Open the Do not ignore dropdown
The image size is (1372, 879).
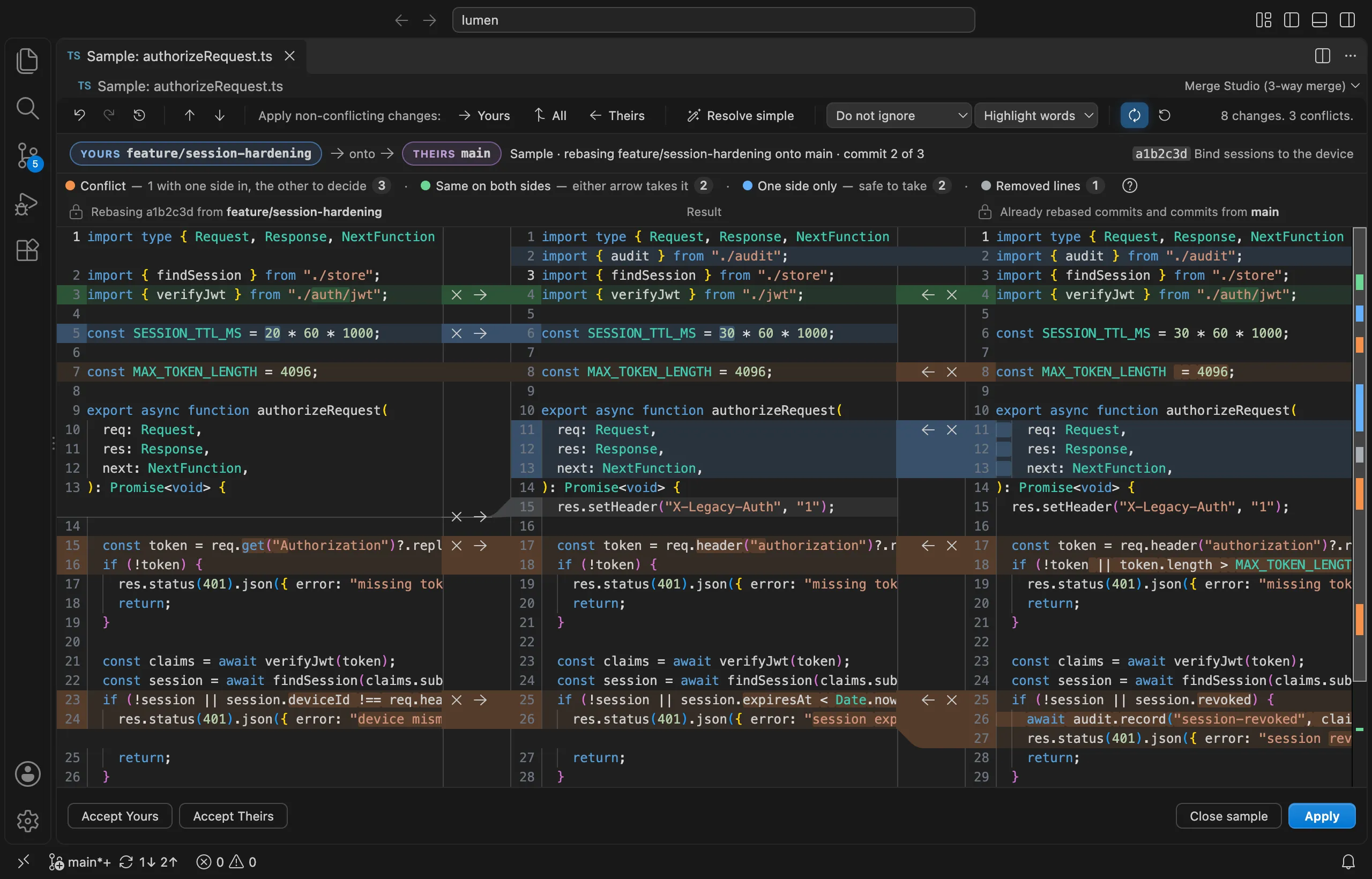[898, 116]
